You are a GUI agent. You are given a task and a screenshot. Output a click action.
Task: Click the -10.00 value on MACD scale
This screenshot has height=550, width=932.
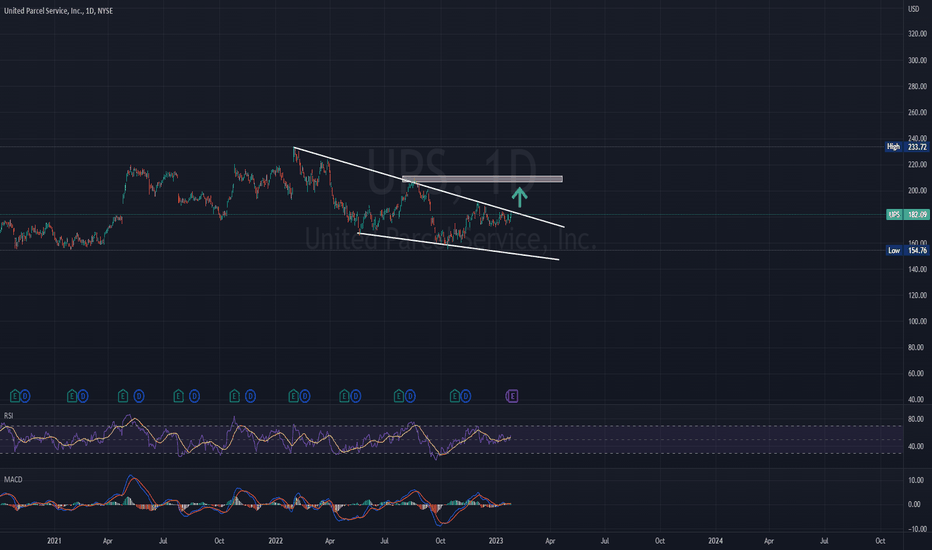(915, 529)
